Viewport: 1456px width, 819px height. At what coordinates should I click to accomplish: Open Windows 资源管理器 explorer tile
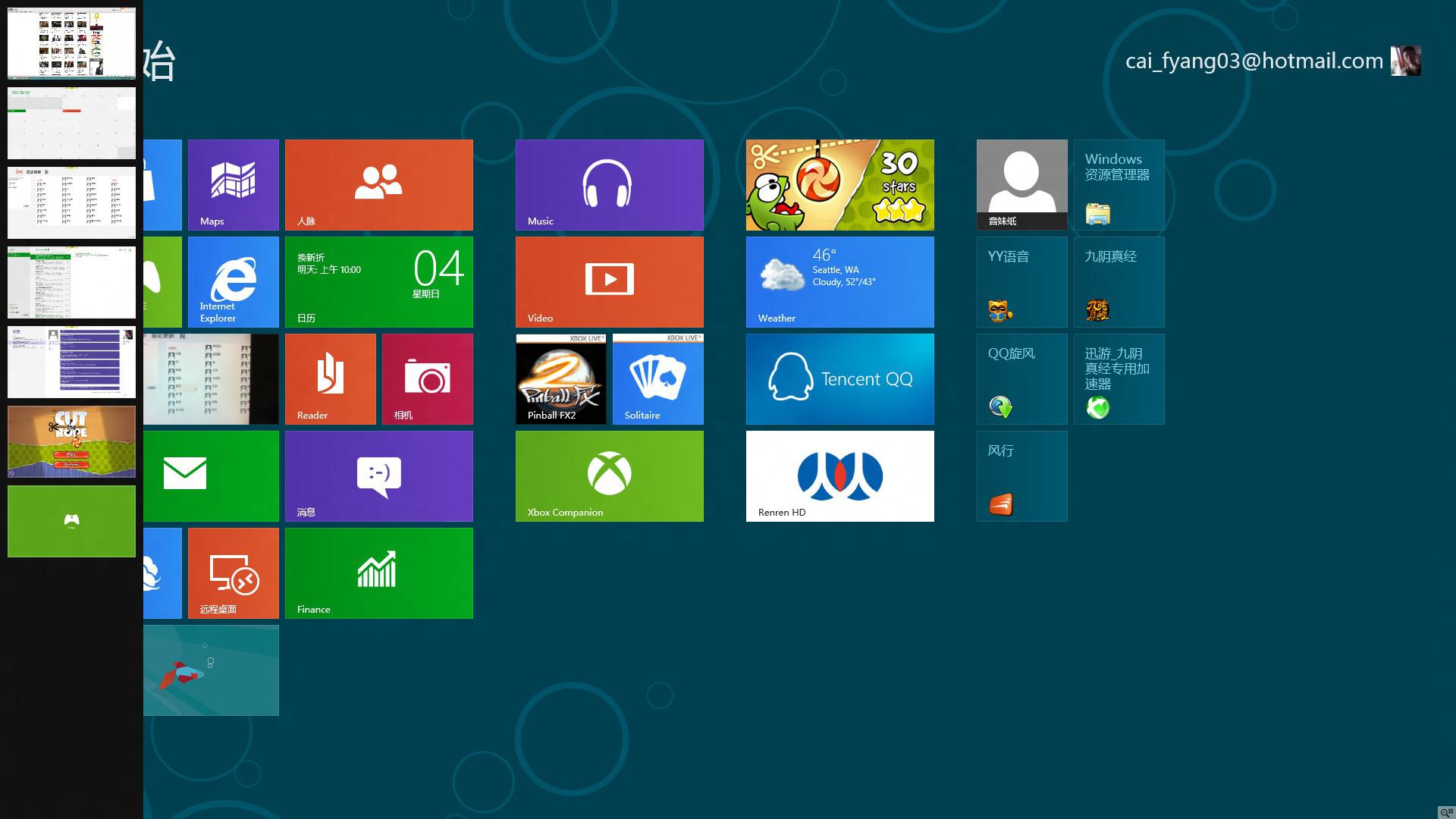coord(1119,184)
